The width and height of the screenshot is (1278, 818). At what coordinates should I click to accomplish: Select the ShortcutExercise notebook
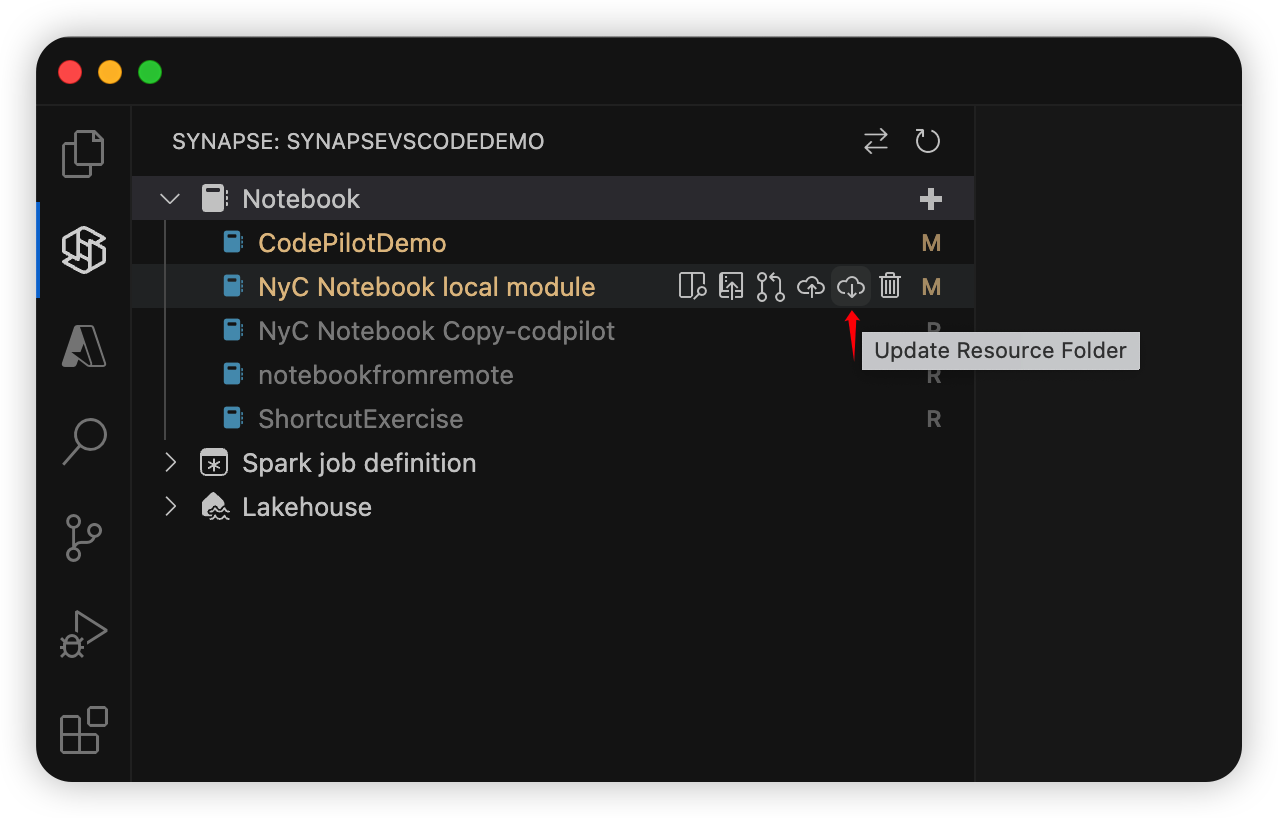pyautogui.click(x=361, y=419)
